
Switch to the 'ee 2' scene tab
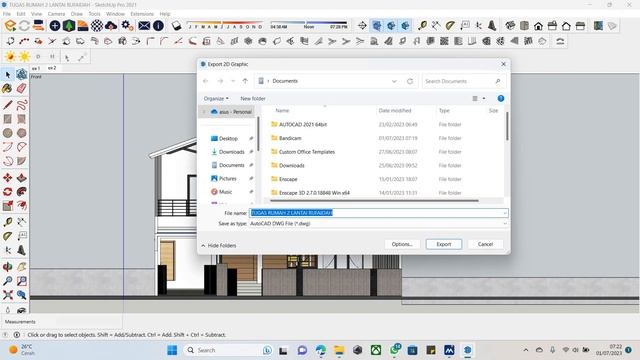point(52,68)
